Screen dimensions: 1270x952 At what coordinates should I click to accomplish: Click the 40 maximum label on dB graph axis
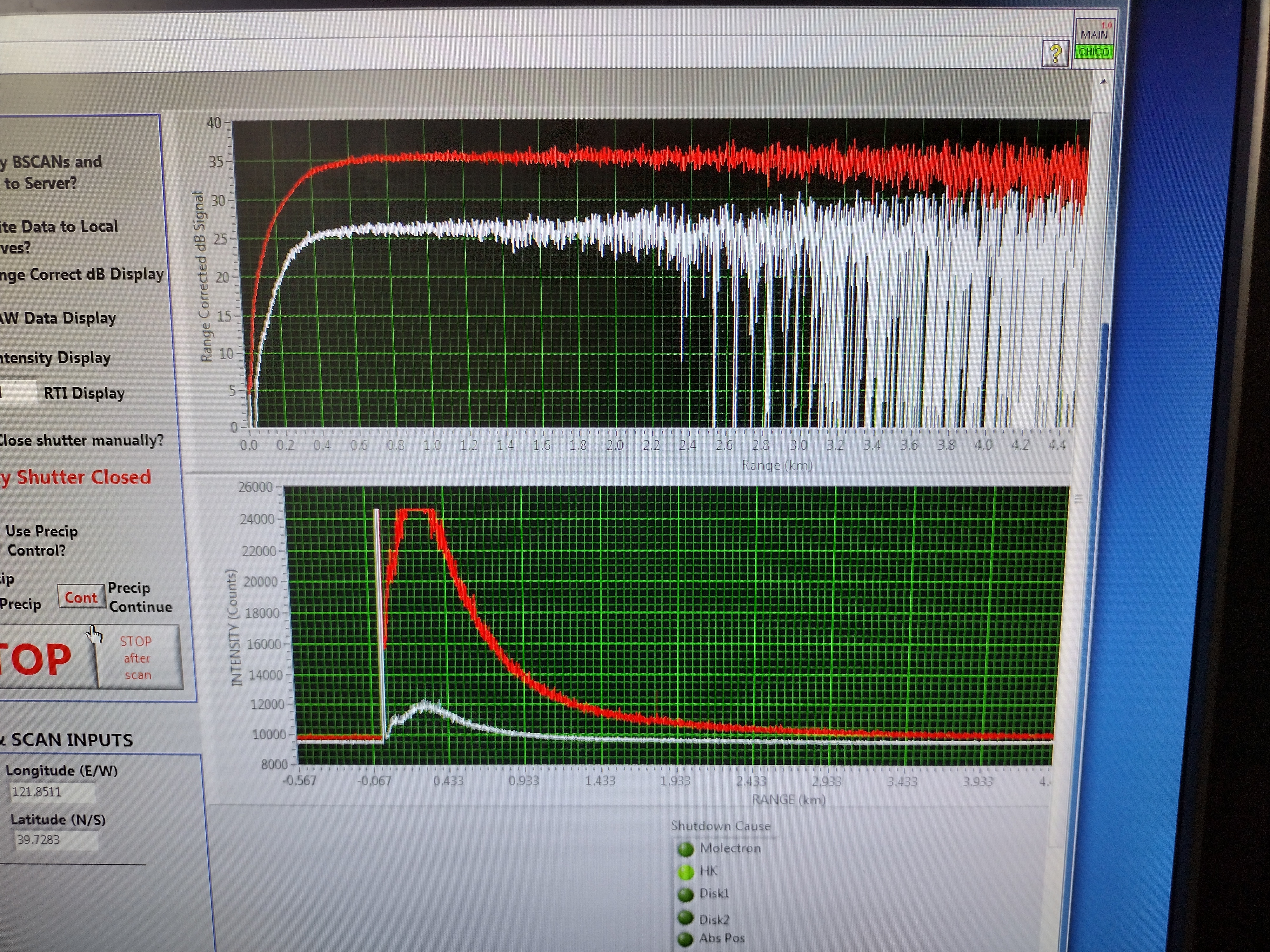click(x=214, y=123)
